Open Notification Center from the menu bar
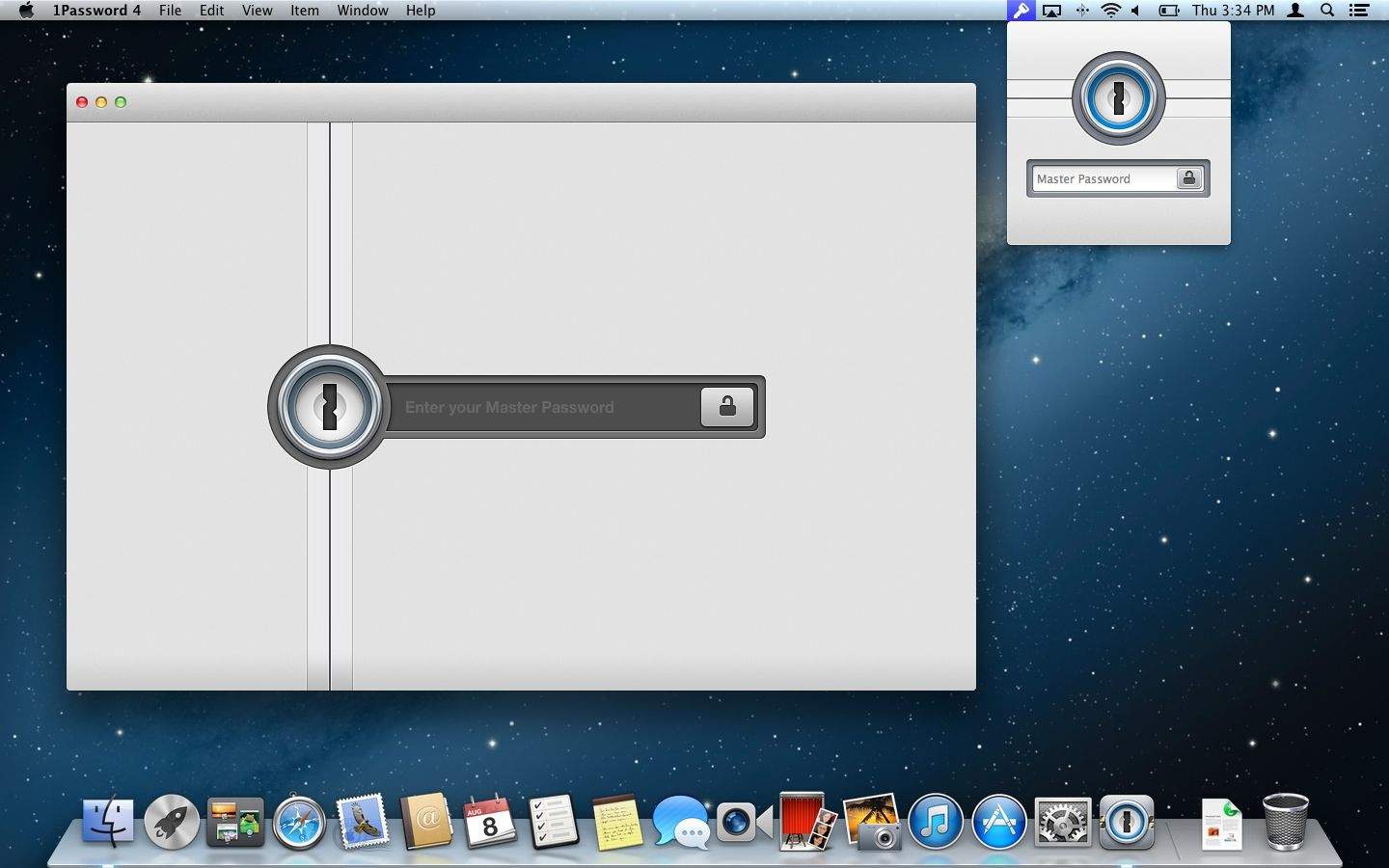The width and height of the screenshot is (1389, 868). 1360,11
